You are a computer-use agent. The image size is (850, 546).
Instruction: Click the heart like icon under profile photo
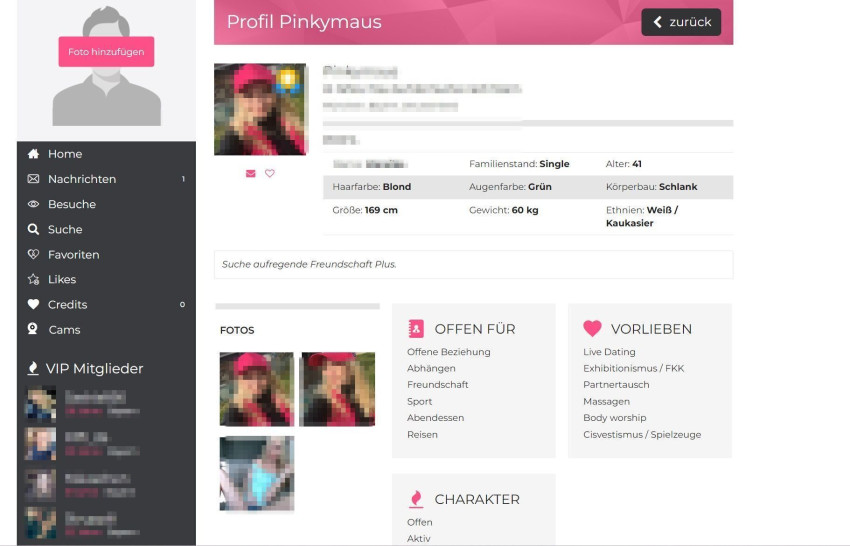pos(270,173)
